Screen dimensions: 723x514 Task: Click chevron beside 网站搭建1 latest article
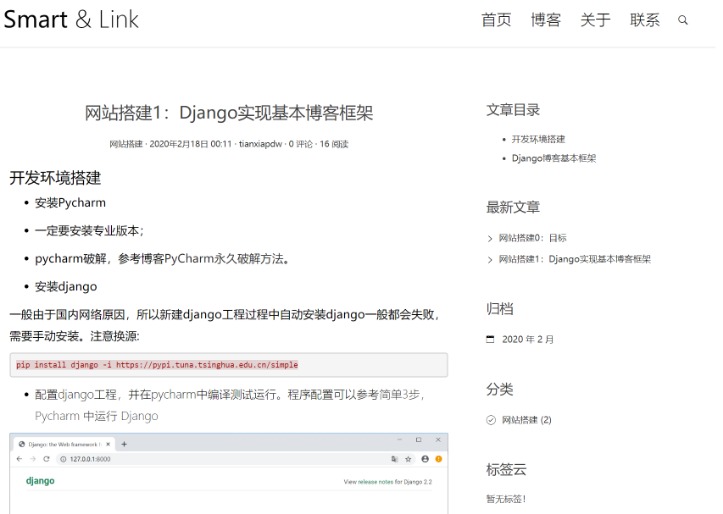click(490, 260)
